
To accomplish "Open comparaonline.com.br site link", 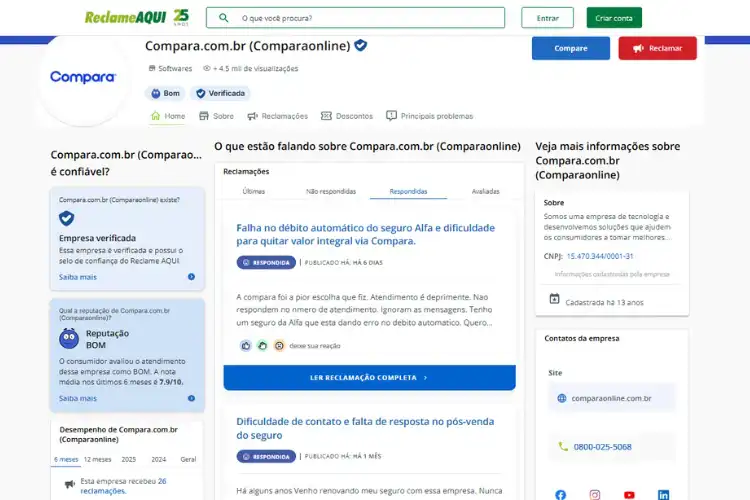I will point(611,398).
